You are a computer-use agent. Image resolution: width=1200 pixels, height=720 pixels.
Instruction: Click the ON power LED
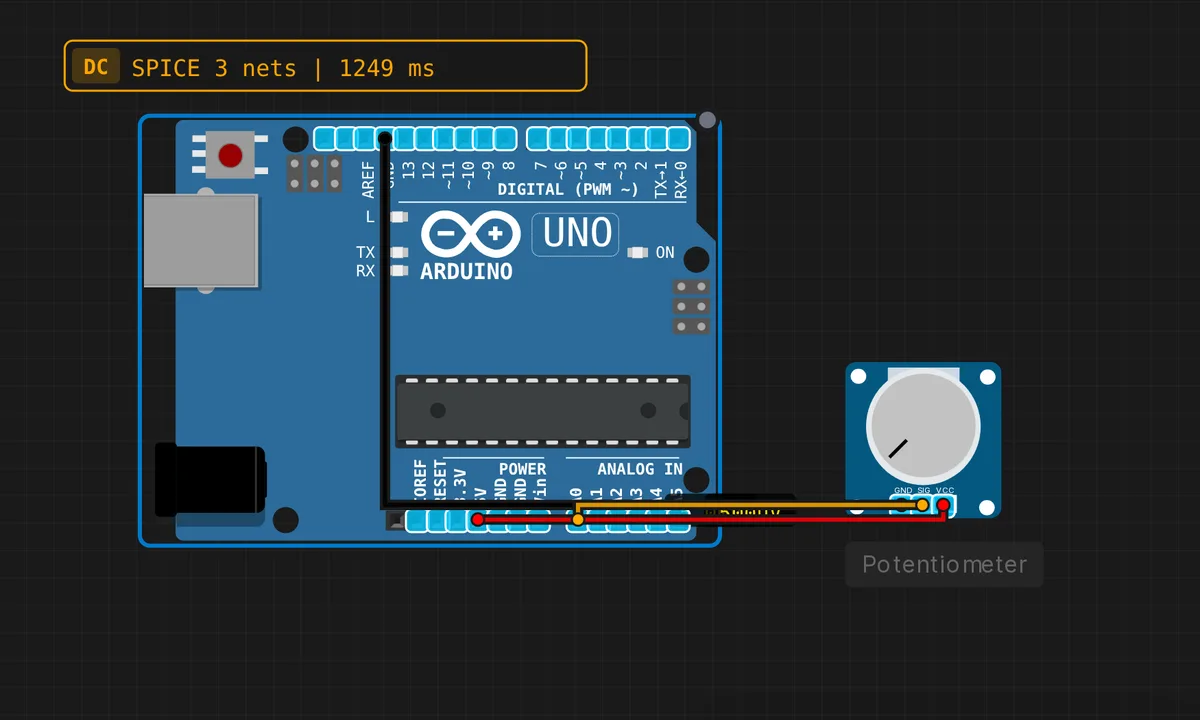637,253
